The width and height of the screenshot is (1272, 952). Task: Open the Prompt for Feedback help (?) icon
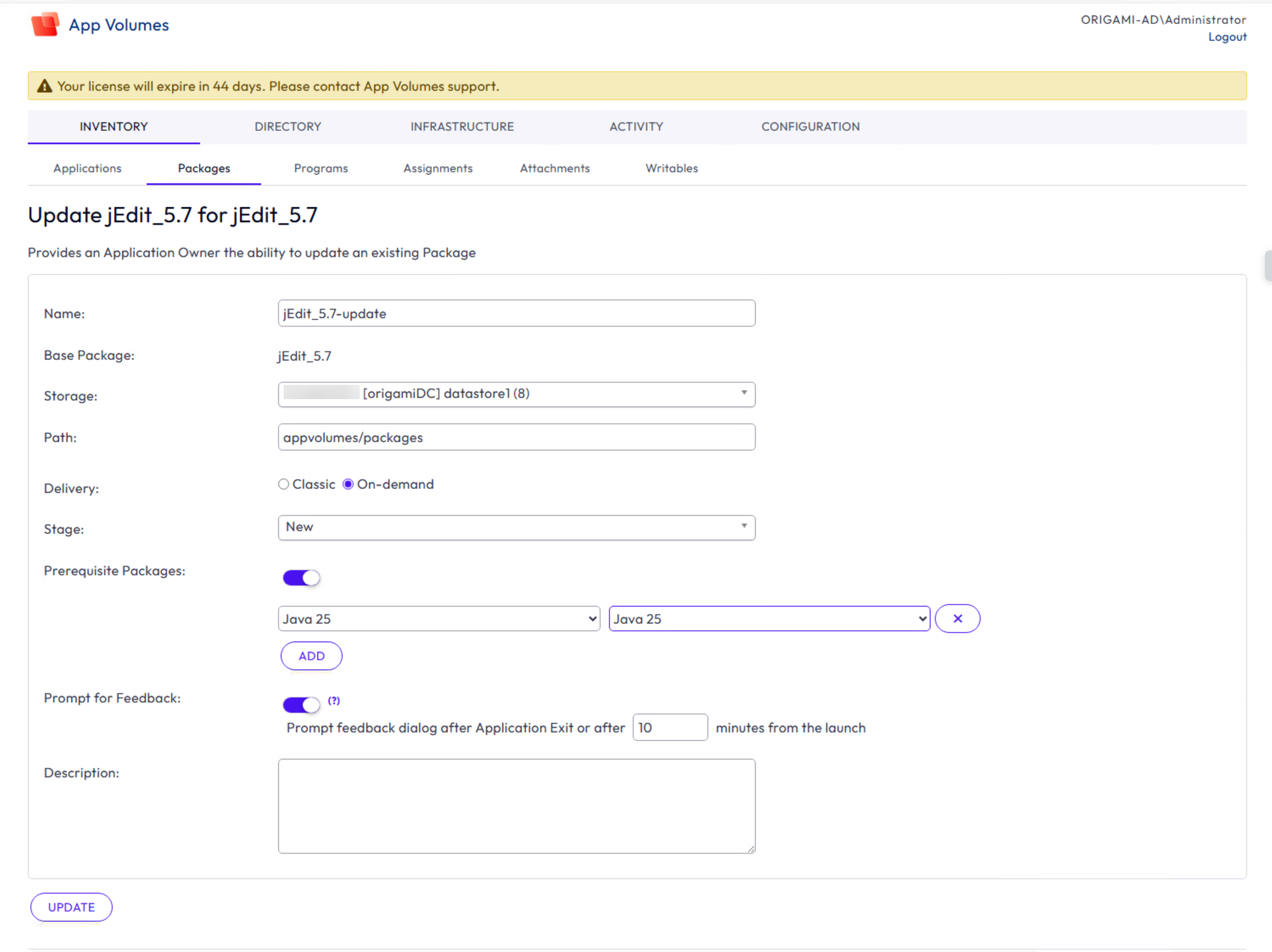334,701
